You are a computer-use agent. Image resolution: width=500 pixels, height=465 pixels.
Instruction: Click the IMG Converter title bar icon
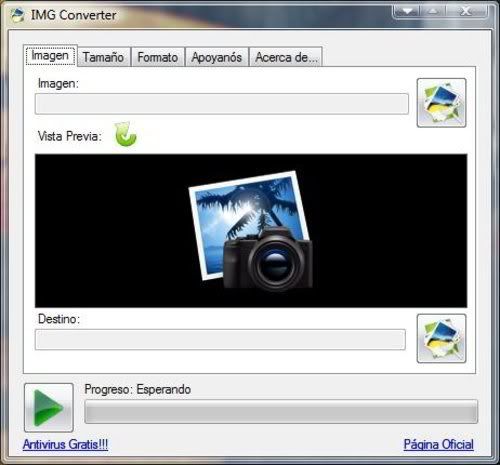click(17, 15)
